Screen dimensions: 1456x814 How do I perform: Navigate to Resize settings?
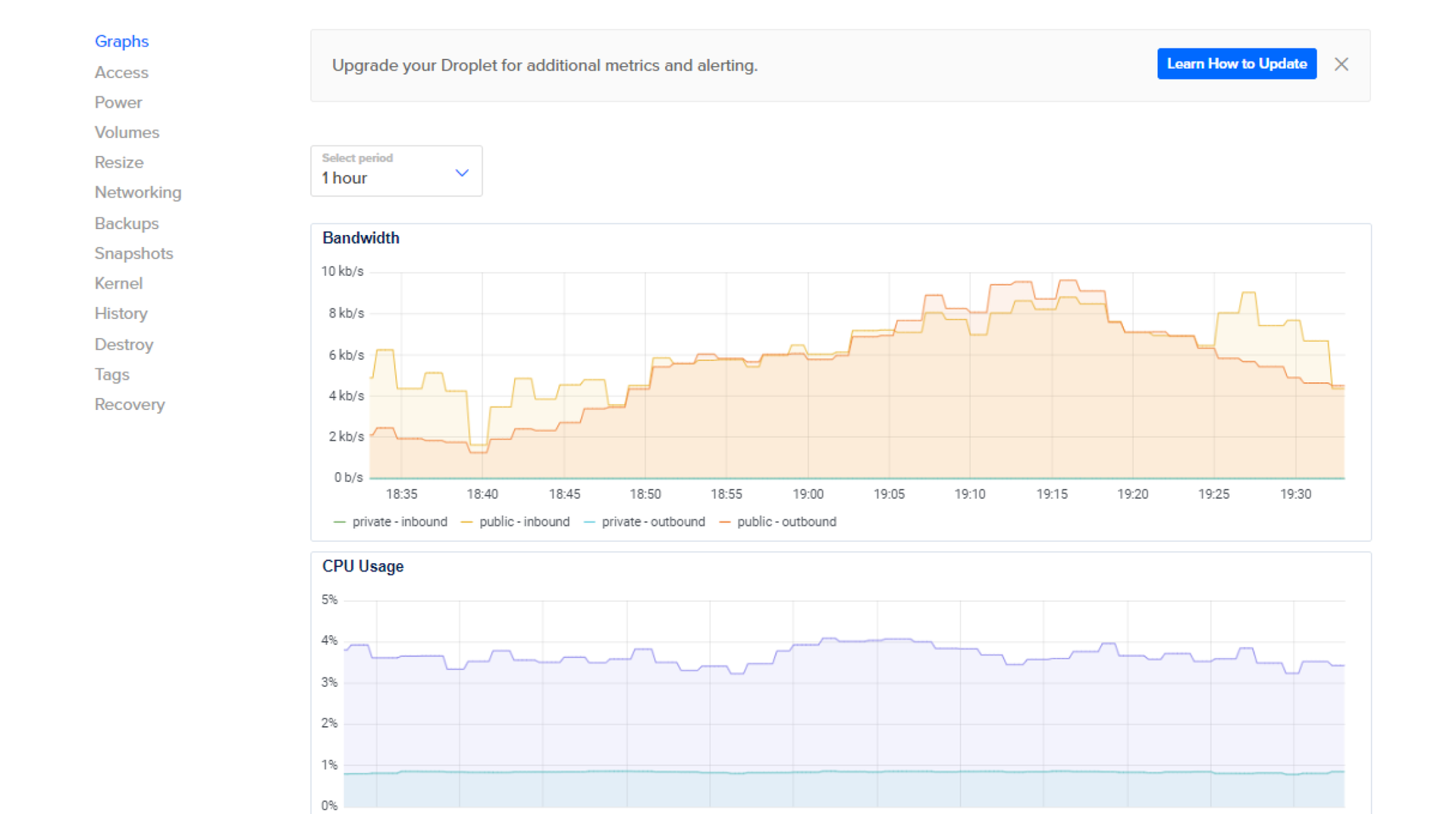pos(119,162)
